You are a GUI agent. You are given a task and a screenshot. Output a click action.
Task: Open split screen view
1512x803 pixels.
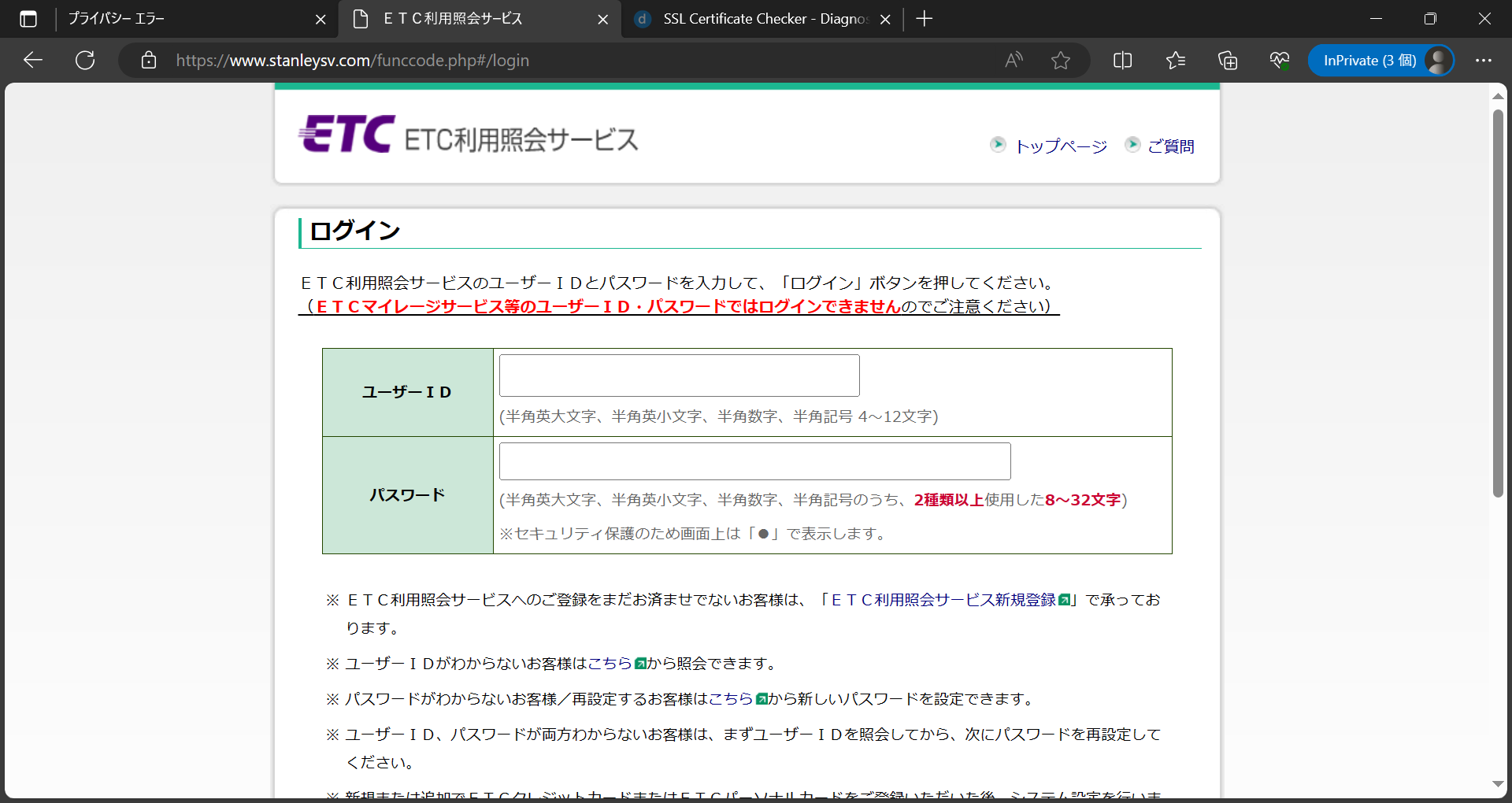tap(1123, 61)
